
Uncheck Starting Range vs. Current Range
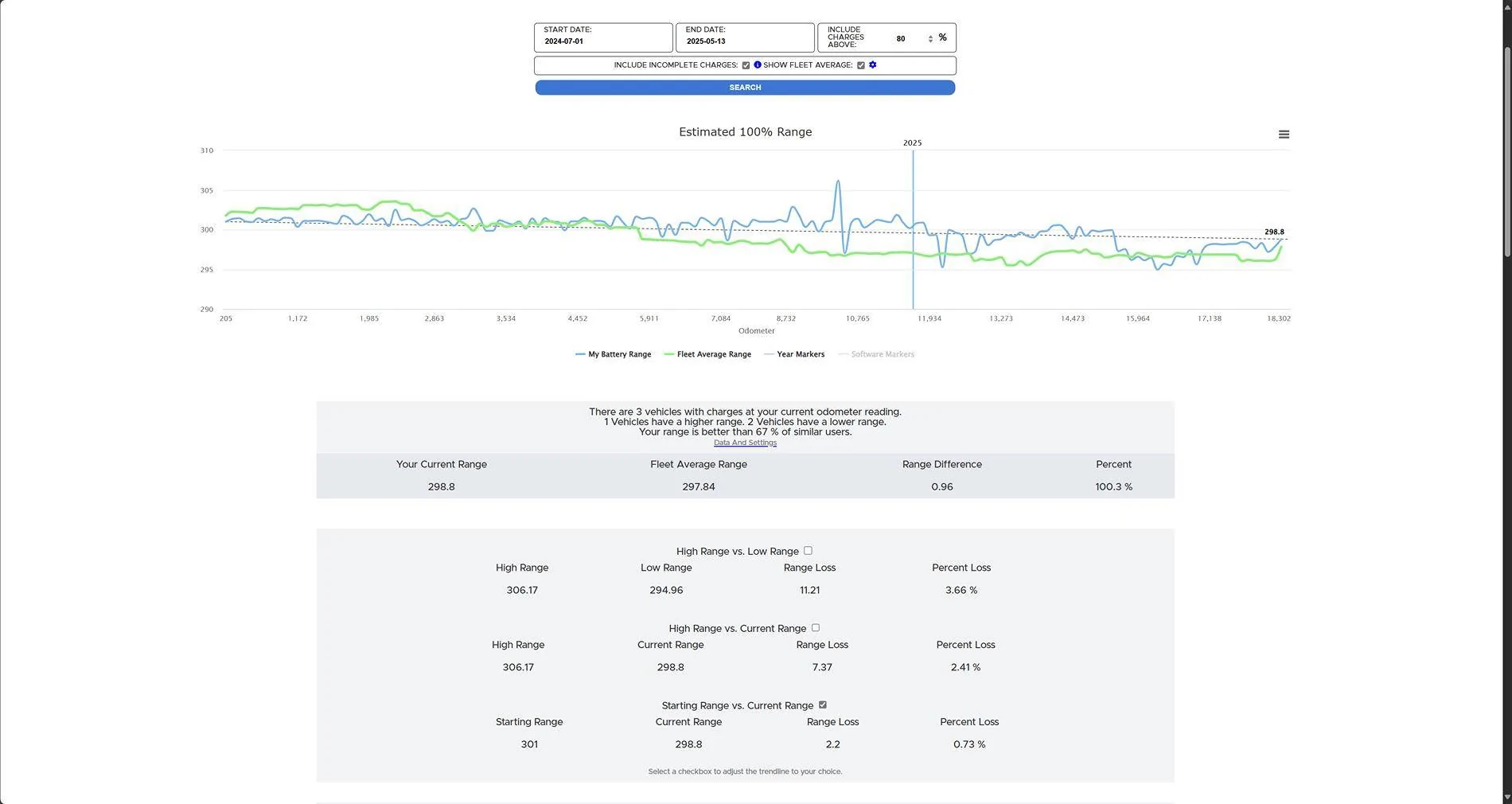pyautogui.click(x=823, y=704)
